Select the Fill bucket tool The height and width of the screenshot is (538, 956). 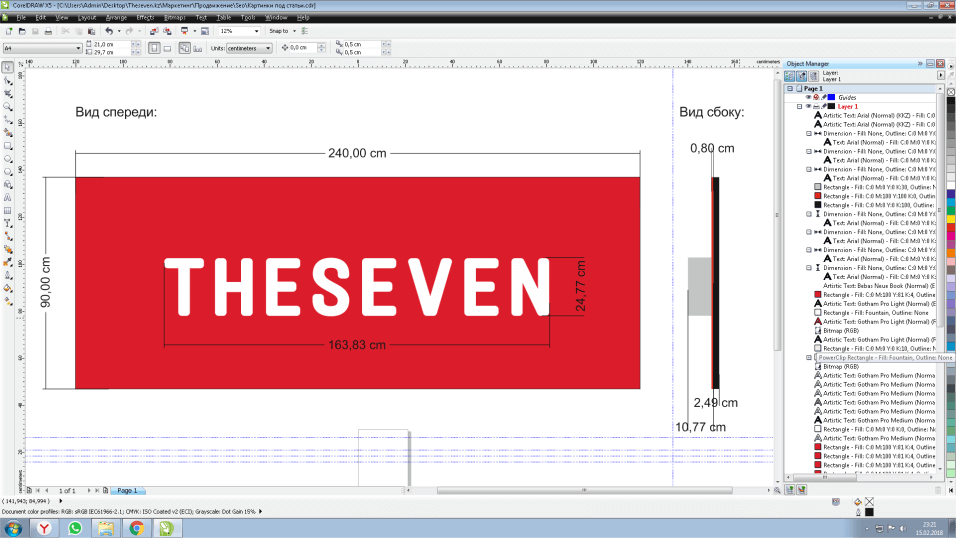click(8, 288)
